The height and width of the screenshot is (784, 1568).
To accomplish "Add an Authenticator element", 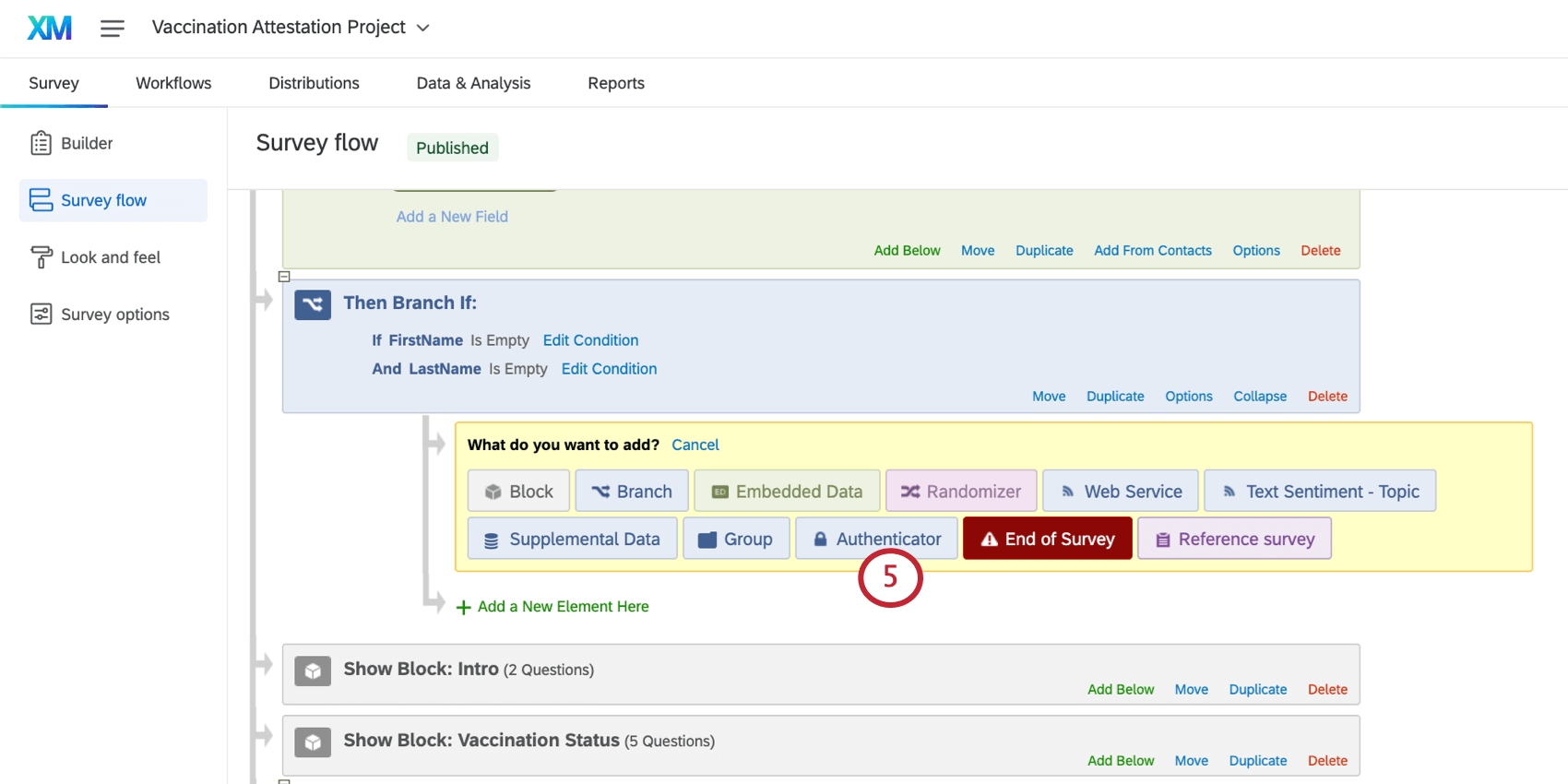I will (x=876, y=539).
